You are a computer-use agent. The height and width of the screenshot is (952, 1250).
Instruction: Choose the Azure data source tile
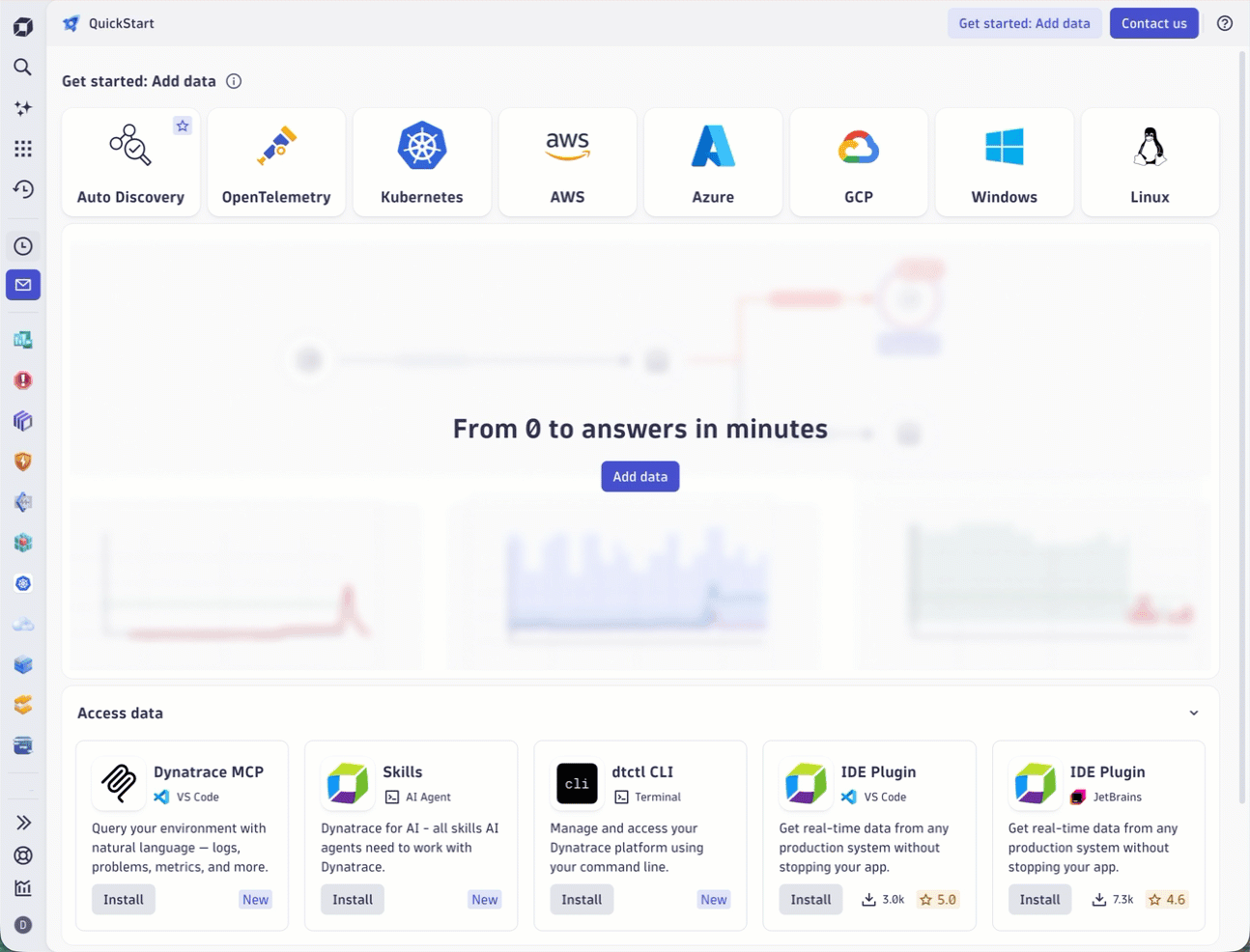pyautogui.click(x=713, y=162)
